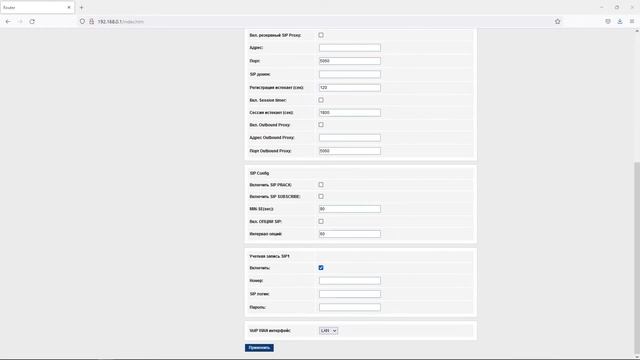Click the MIN SE (sec) field
Viewport: 640px width, 360px height.
(350, 209)
